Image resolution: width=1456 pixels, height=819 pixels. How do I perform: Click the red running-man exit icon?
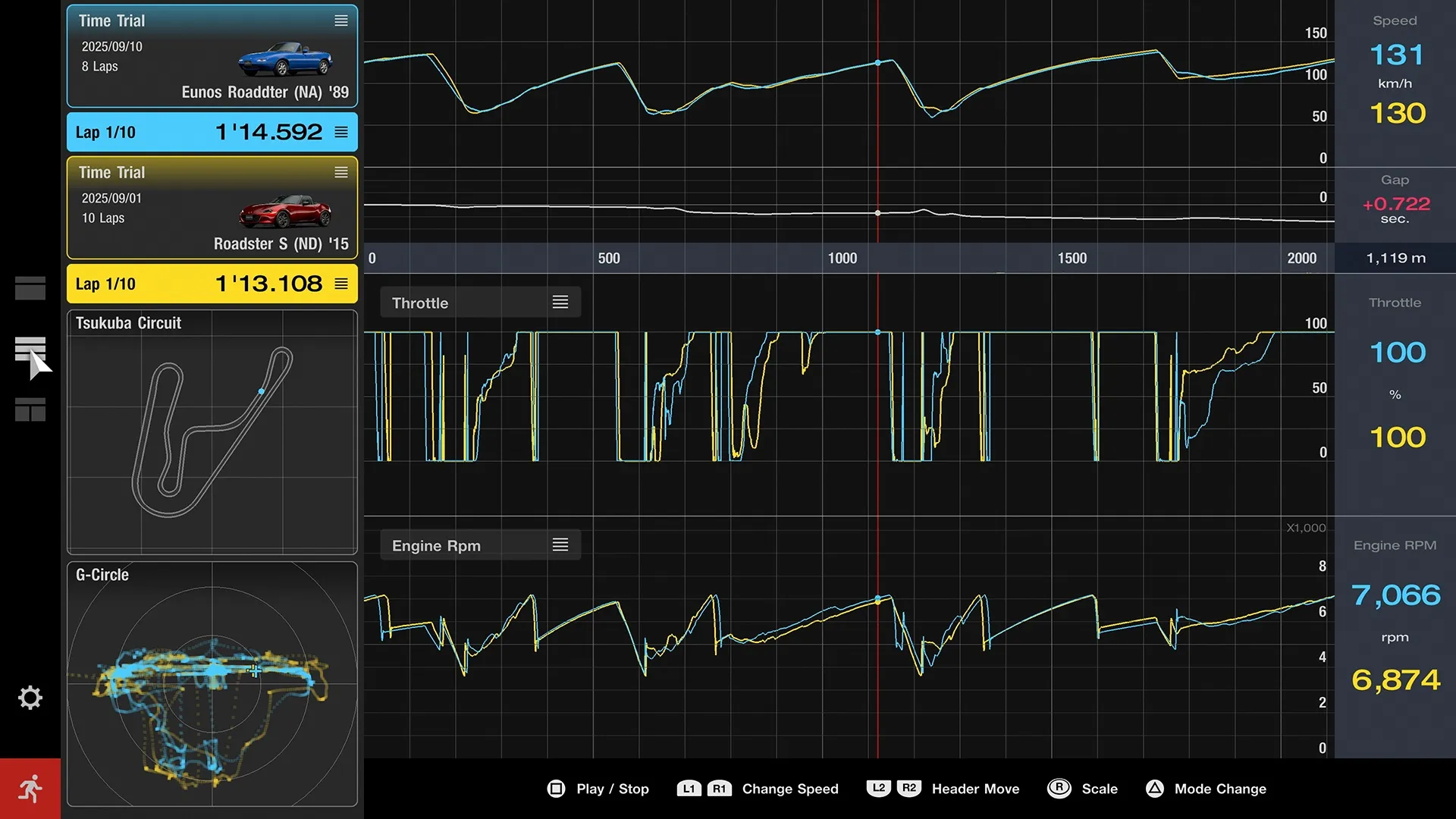pyautogui.click(x=30, y=789)
